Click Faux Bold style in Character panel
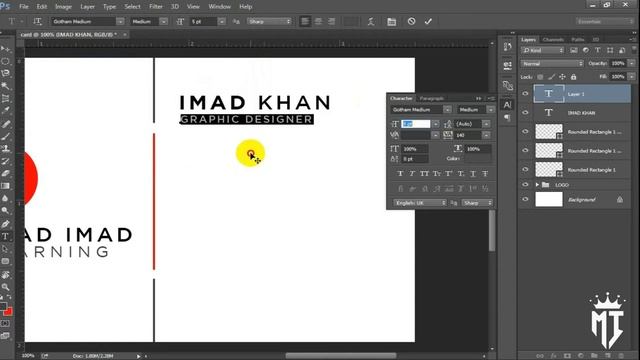This screenshot has height=360, width=640. tap(400, 174)
